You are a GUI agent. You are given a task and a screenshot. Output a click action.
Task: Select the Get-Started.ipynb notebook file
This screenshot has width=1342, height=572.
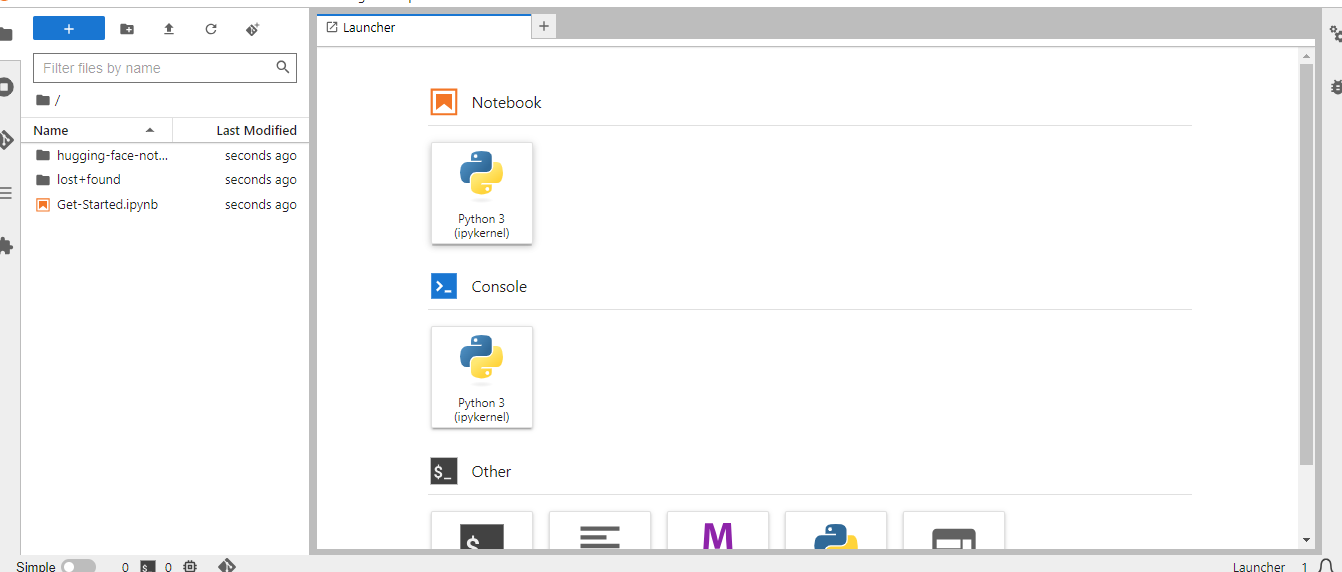pos(166,204)
